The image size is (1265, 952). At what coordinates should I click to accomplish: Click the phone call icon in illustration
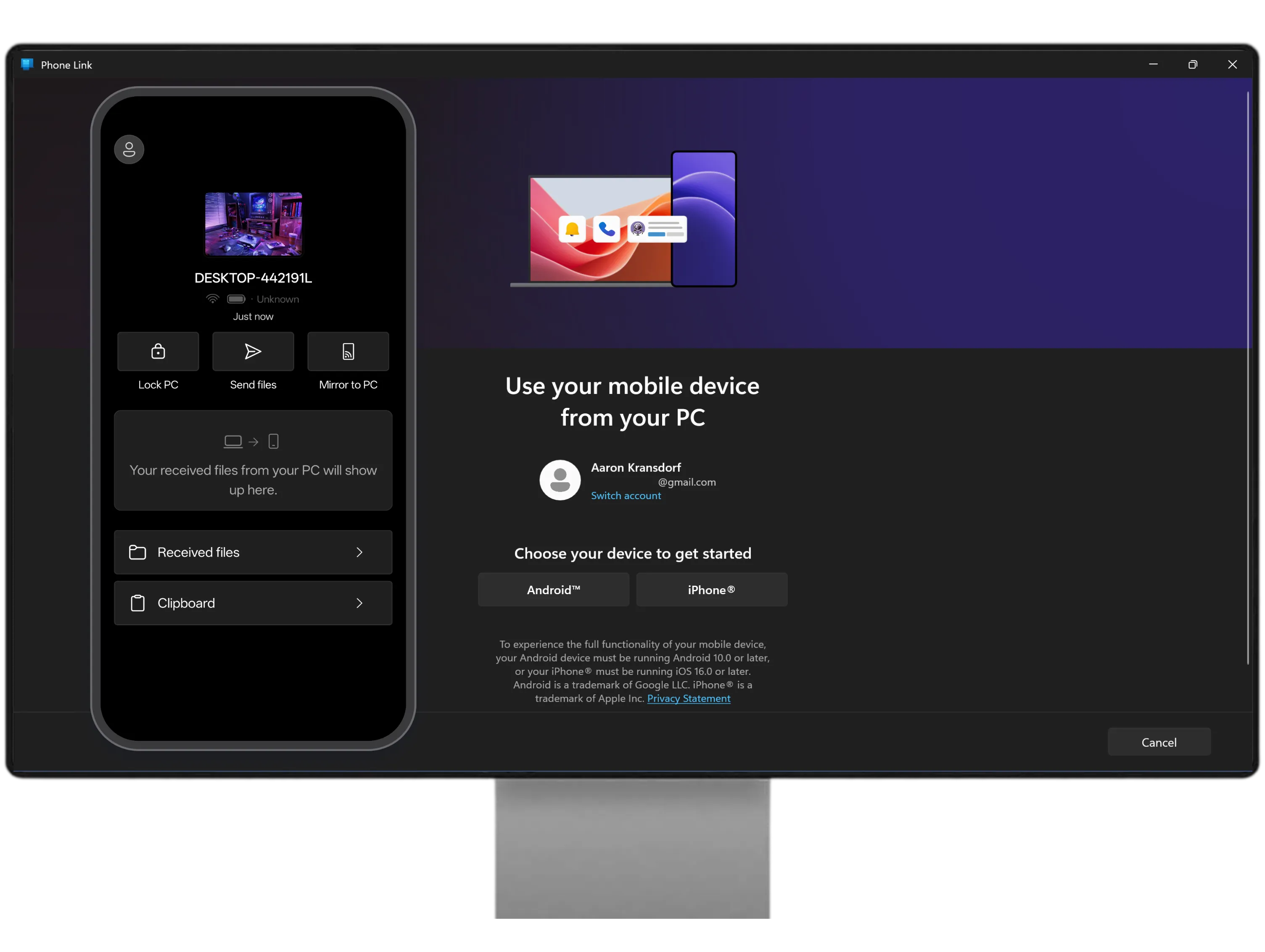(x=606, y=230)
